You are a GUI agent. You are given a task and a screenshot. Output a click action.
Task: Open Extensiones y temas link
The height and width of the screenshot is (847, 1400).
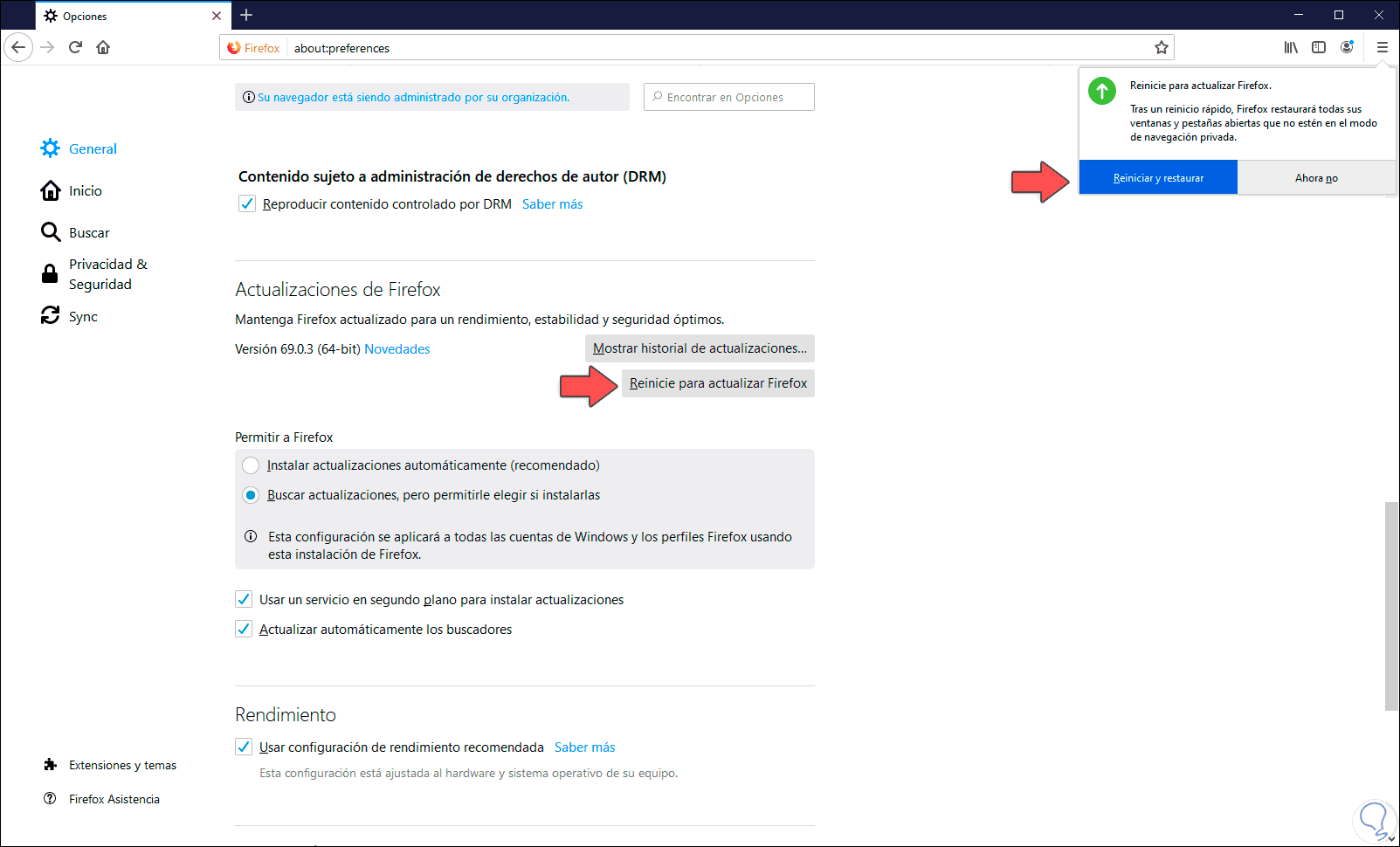click(122, 765)
